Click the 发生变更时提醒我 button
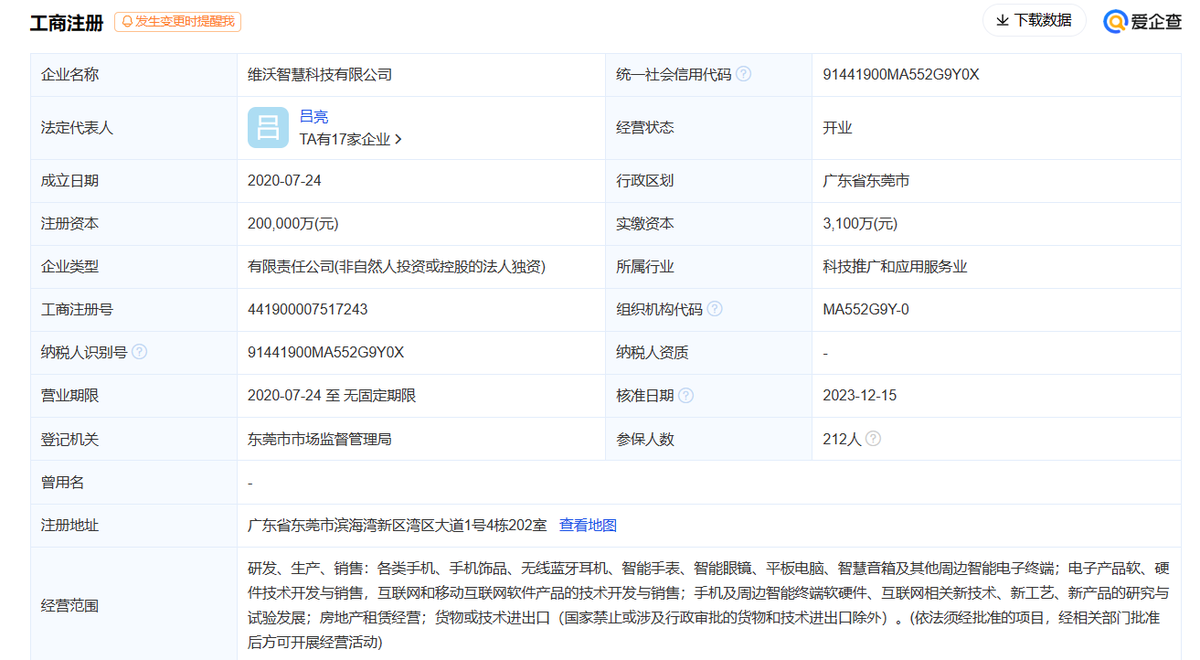 [x=176, y=21]
